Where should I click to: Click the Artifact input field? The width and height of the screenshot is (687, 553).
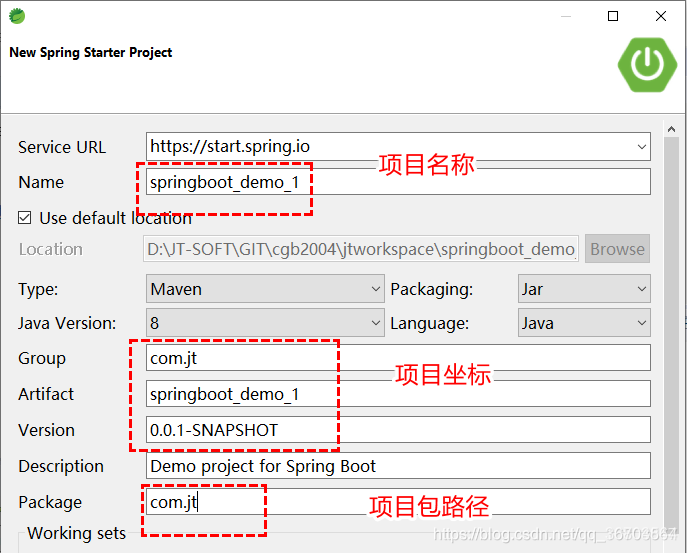398,394
